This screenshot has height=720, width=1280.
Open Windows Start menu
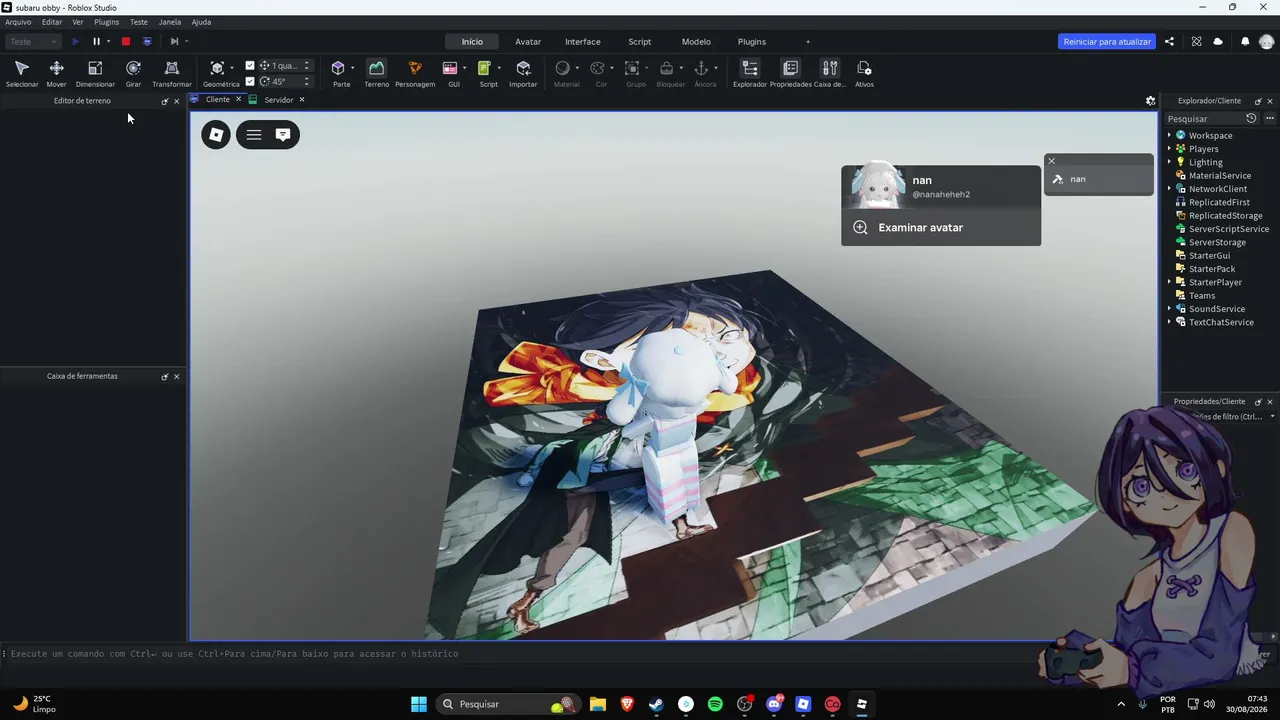click(x=419, y=704)
